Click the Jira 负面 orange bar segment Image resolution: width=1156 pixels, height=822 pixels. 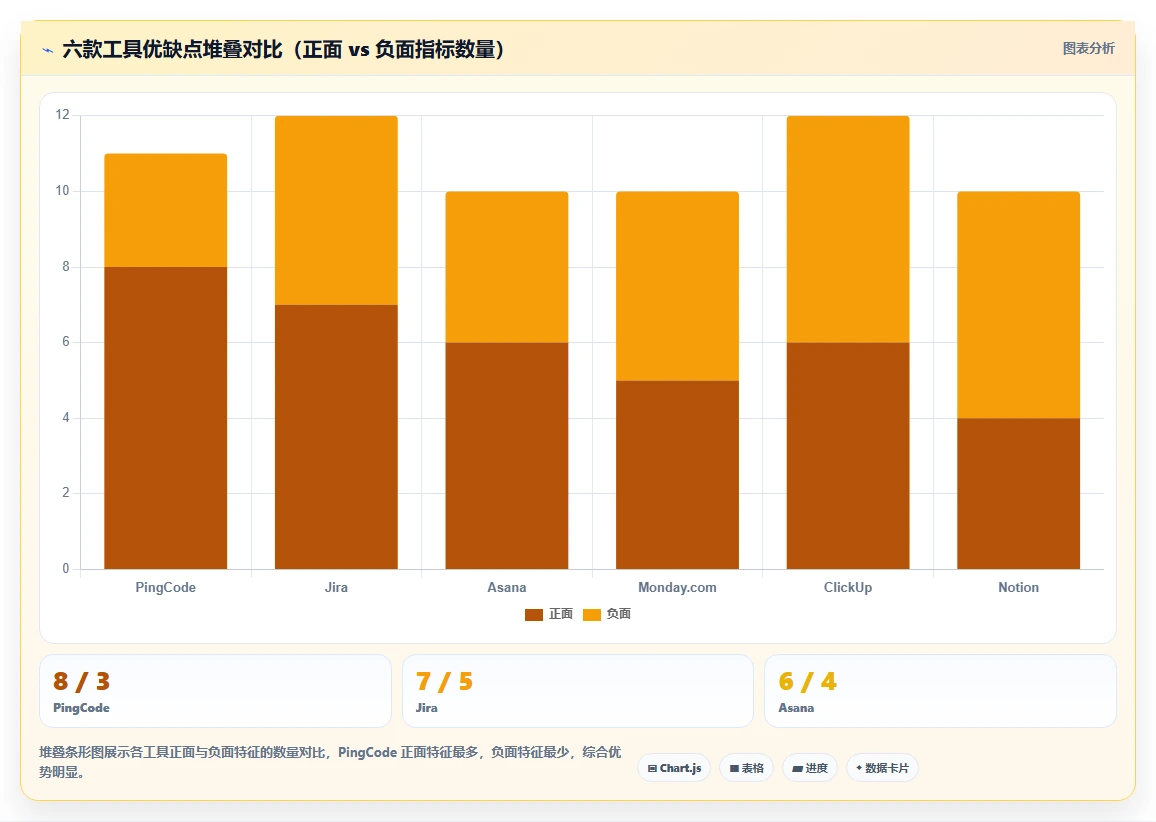coord(336,210)
